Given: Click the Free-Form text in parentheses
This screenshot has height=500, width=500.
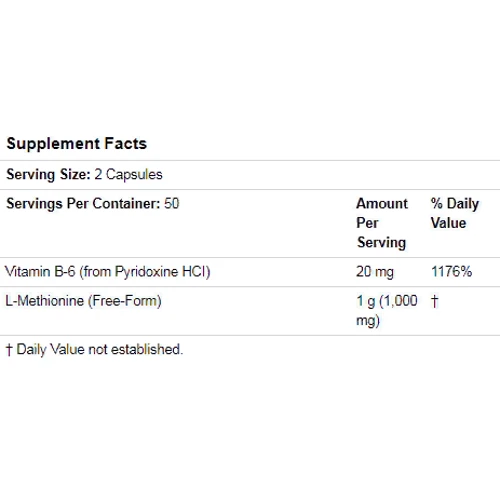Looking at the screenshot, I should point(125,301).
